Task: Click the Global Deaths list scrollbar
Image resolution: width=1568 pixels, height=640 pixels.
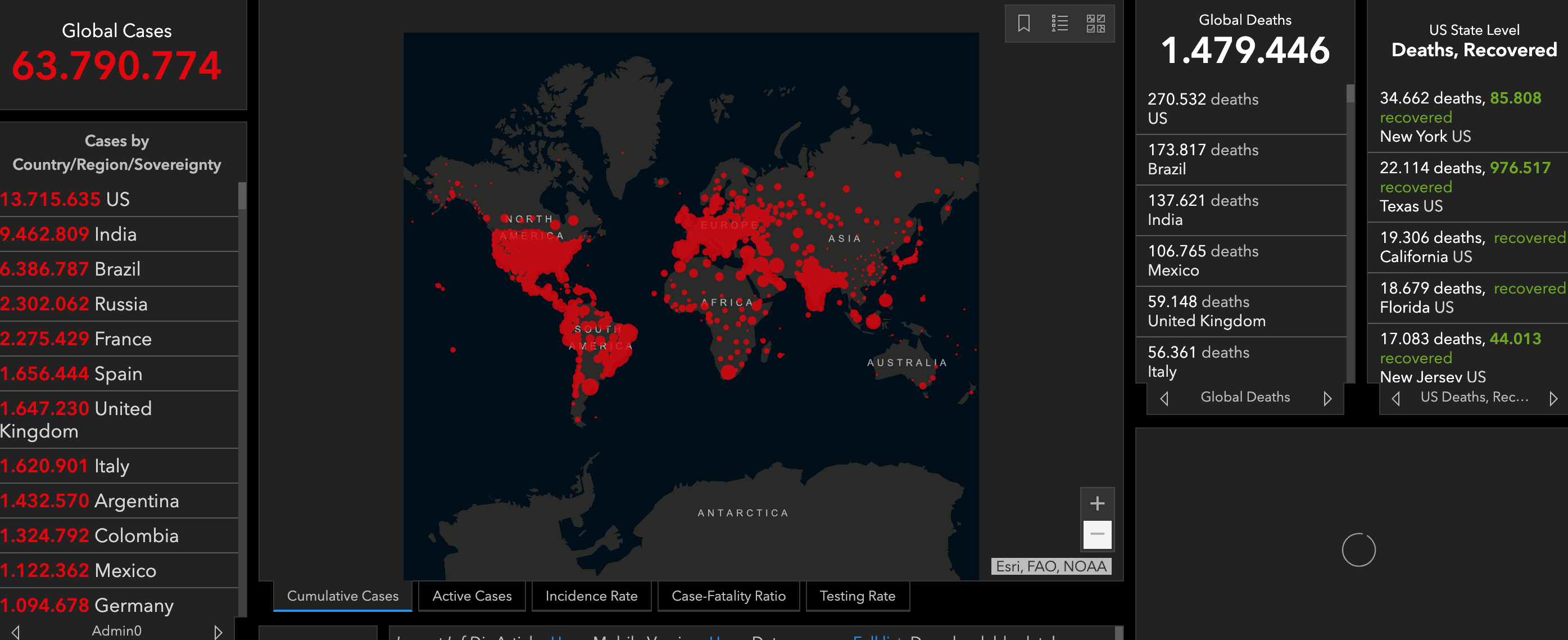Action: click(x=1350, y=231)
